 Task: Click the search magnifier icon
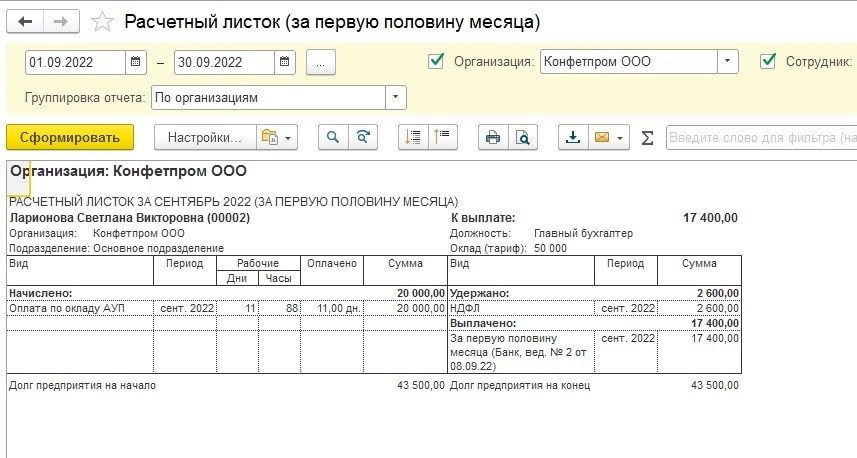[333, 138]
